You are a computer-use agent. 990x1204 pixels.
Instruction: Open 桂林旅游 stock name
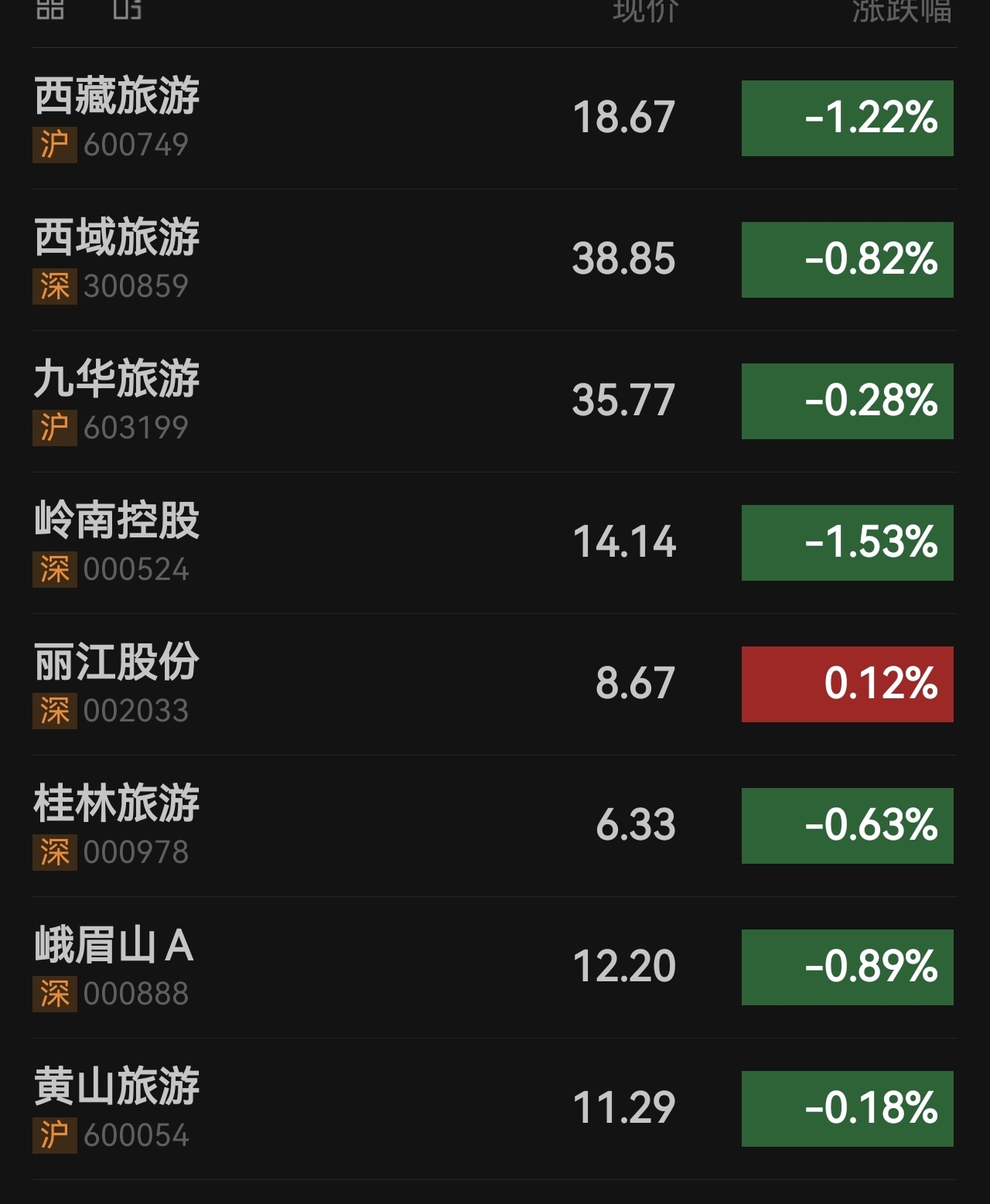point(117,803)
